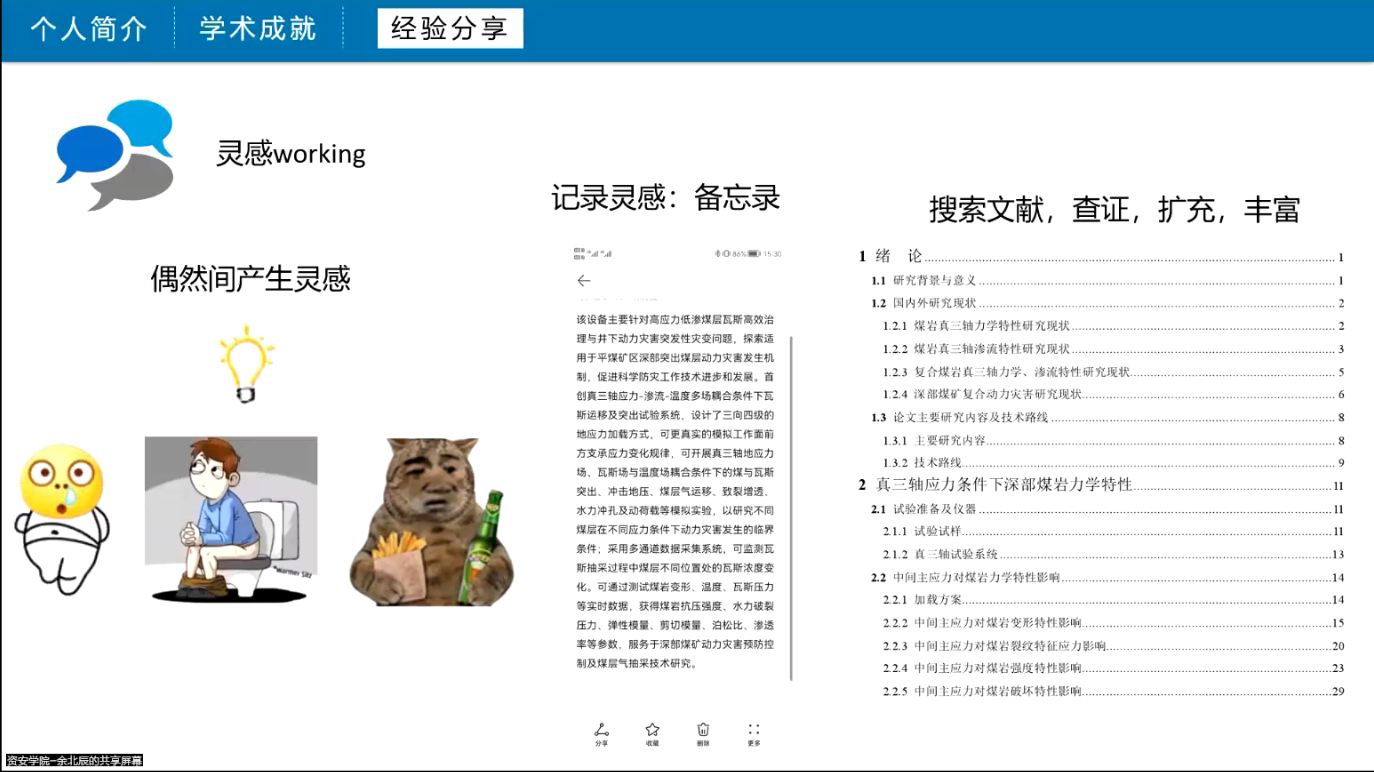
Task: Click the 偶然间产生灵感 heading
Action: point(250,278)
